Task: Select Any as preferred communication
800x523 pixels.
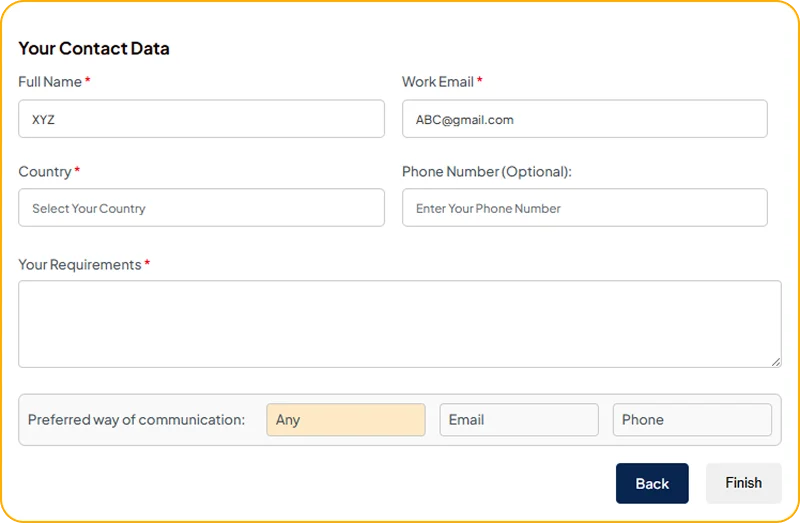Action: click(345, 420)
